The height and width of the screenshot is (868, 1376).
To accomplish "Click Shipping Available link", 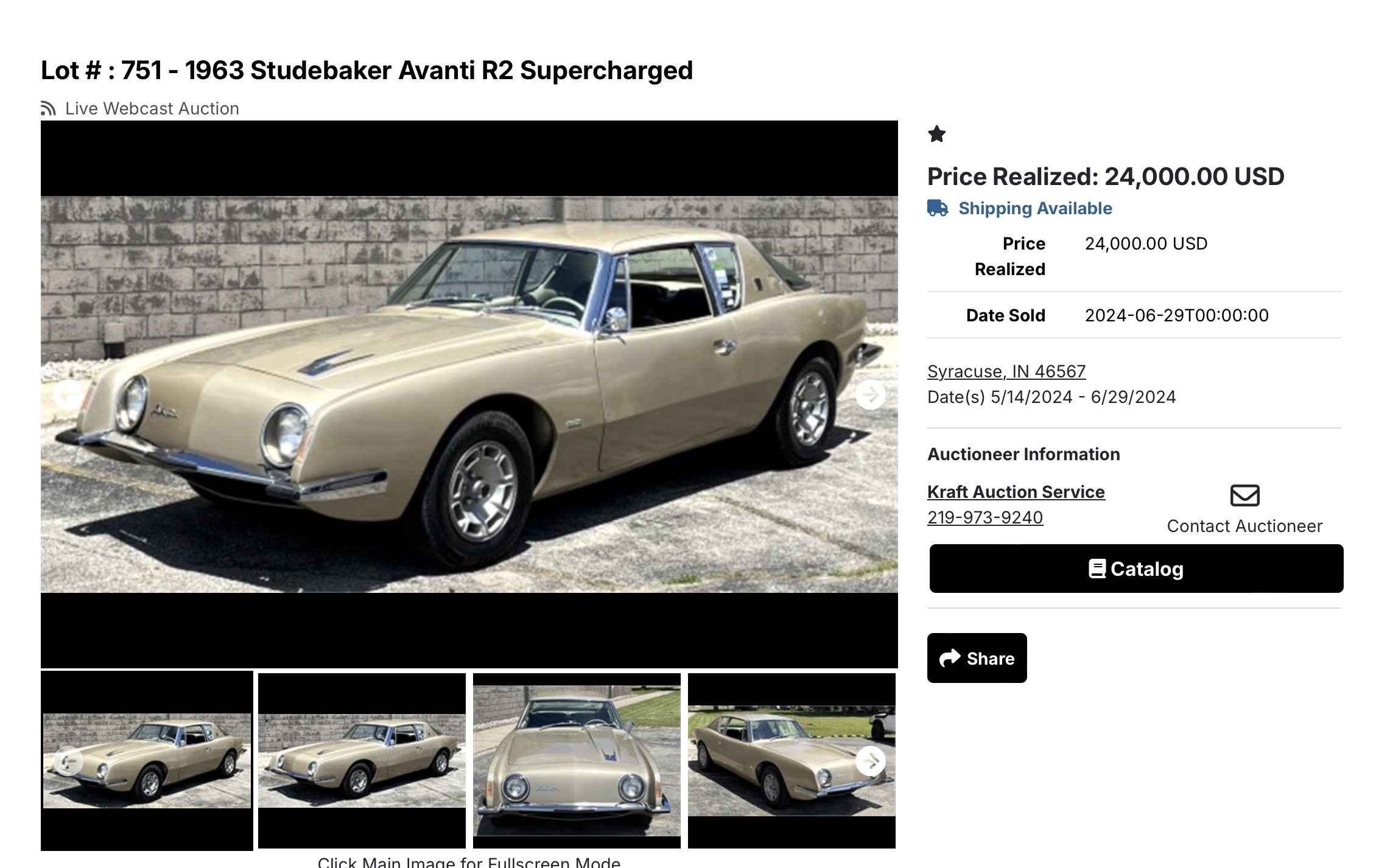I will coord(1035,208).
